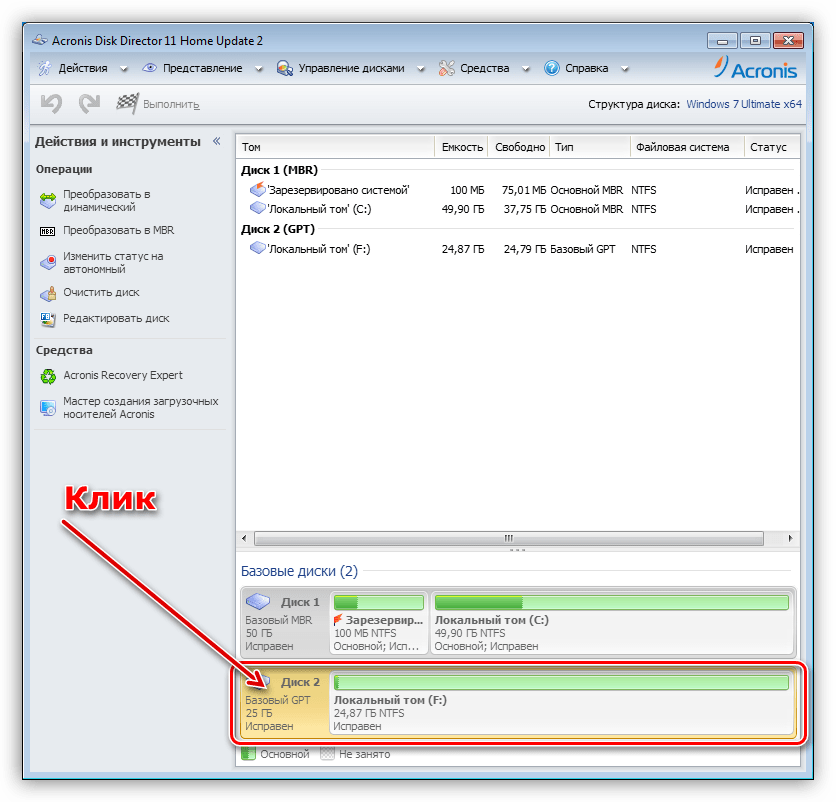The height and width of the screenshot is (802, 836).
Task: Click the Действия menu running-man icon
Action: click(x=45, y=68)
